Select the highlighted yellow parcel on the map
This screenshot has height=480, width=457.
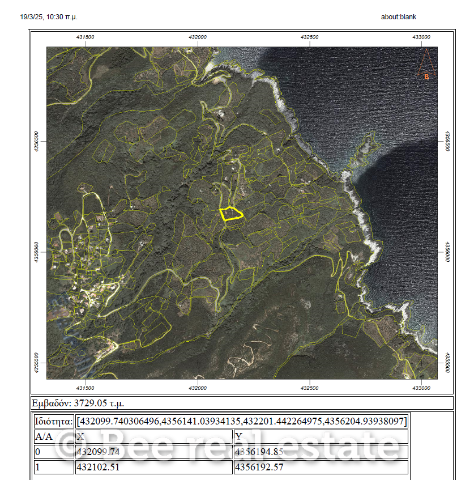pos(231,214)
